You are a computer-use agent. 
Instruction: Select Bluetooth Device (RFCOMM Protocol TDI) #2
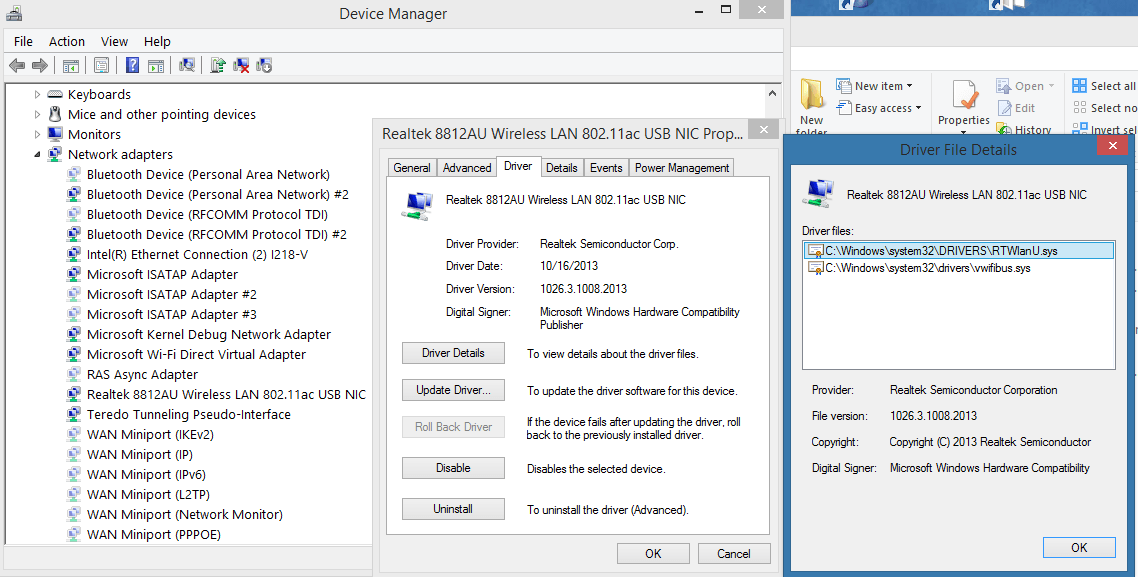pyautogui.click(x=217, y=234)
